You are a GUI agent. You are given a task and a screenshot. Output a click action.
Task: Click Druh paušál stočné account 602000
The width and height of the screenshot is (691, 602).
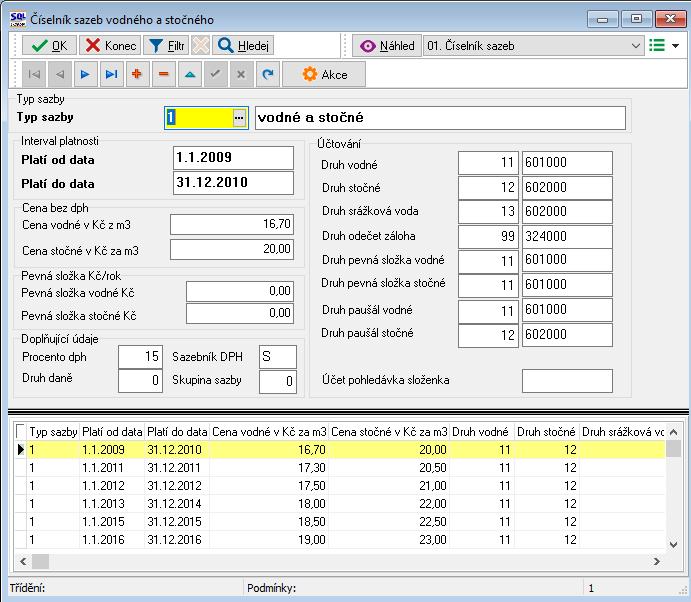pyautogui.click(x=567, y=335)
